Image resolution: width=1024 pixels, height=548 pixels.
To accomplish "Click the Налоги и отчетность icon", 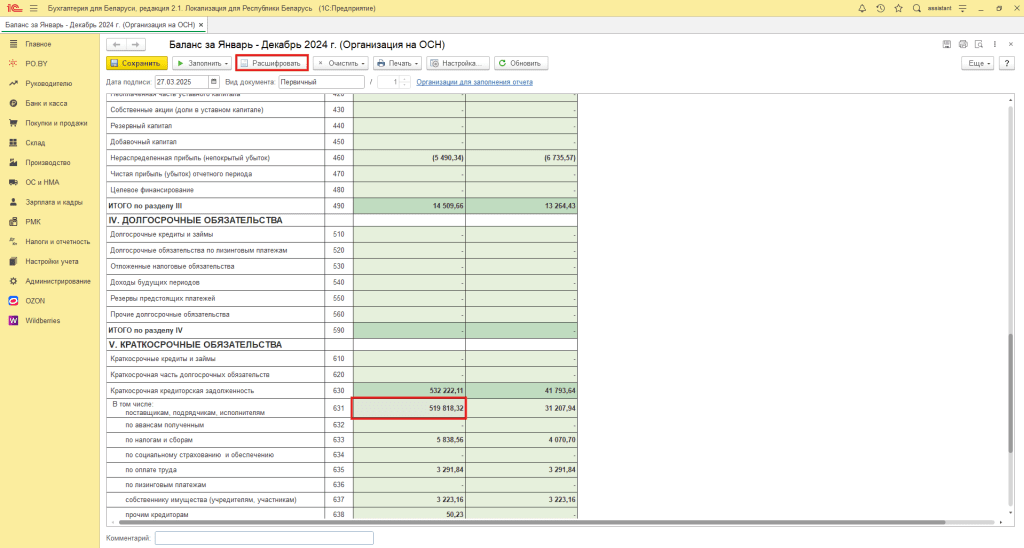I will point(13,242).
